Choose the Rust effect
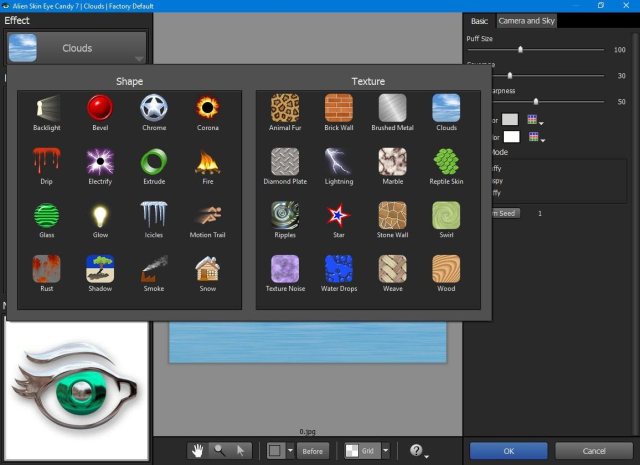The height and width of the screenshot is (465, 640). click(x=47, y=269)
